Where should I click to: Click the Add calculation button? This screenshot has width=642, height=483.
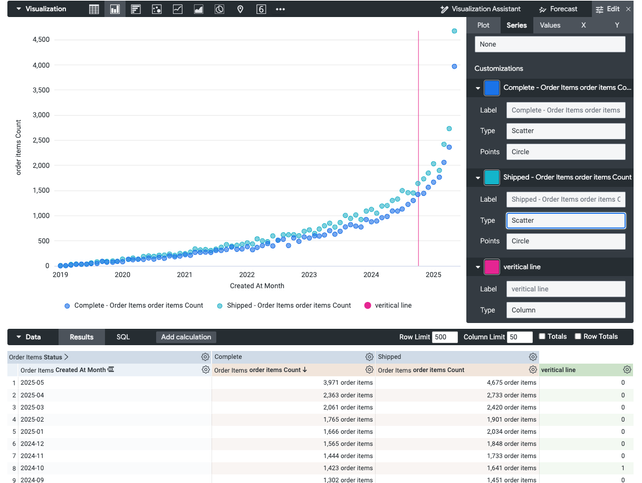[186, 337]
